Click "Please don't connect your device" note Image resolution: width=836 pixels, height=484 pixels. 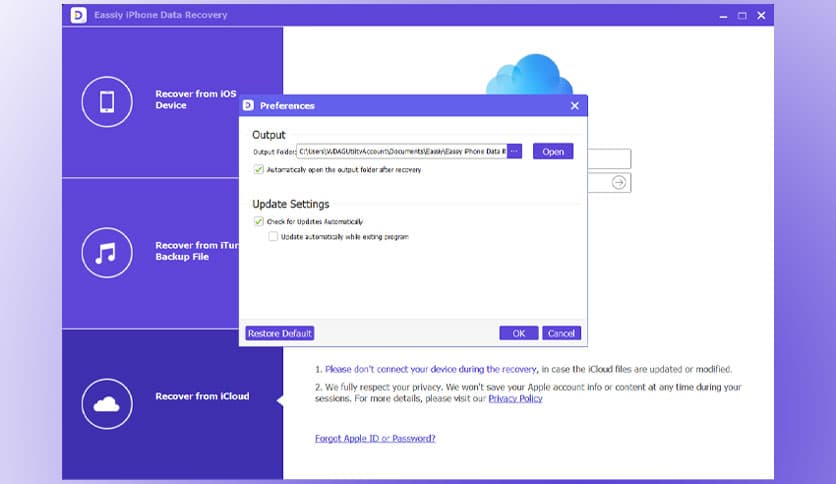coord(431,369)
